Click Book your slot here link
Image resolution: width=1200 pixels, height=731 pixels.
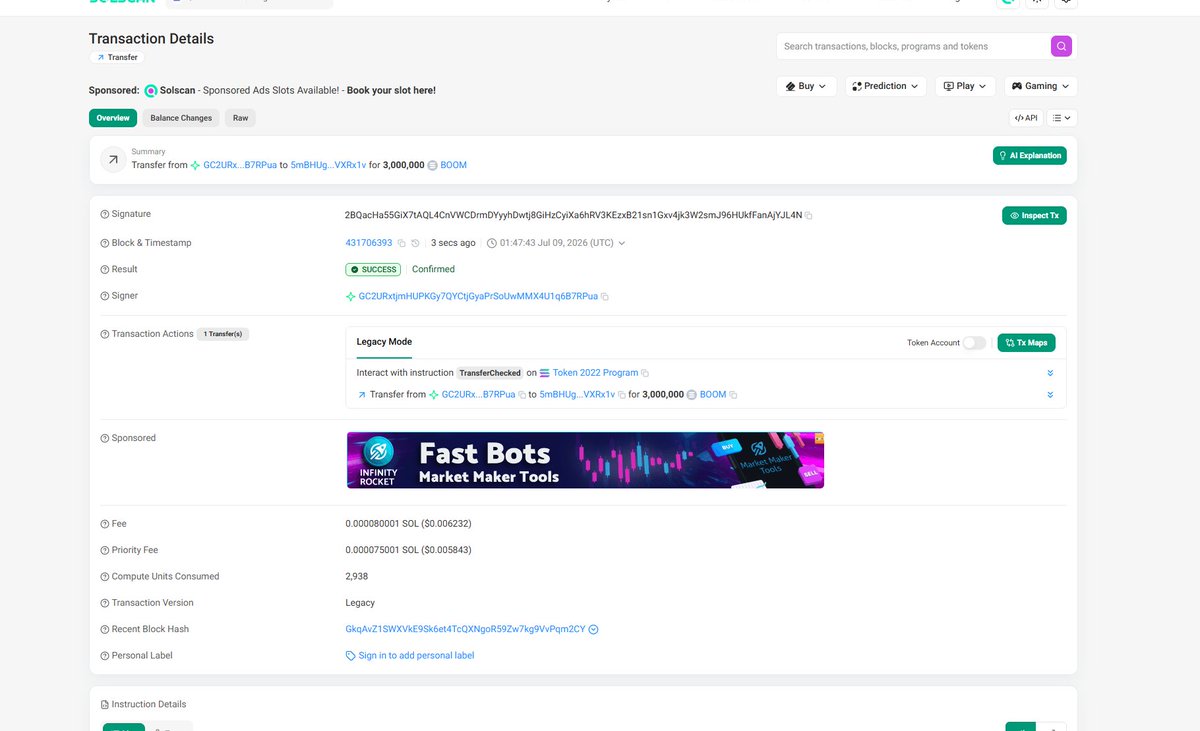click(x=391, y=90)
